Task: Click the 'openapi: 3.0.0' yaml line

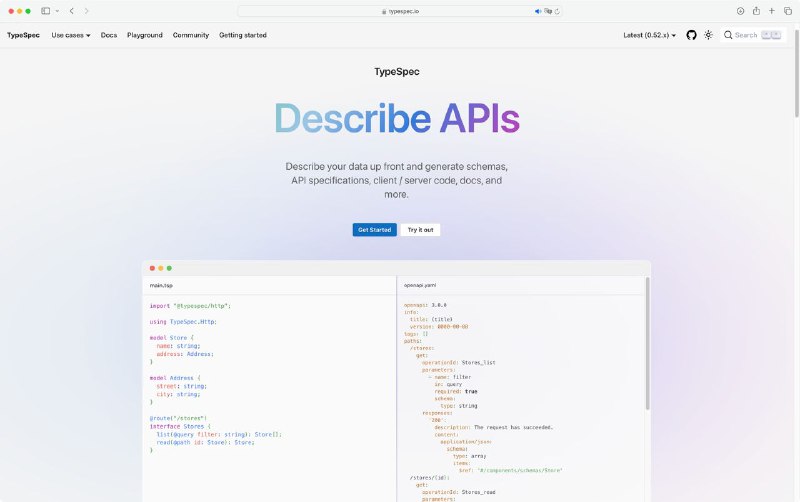Action: [425, 305]
